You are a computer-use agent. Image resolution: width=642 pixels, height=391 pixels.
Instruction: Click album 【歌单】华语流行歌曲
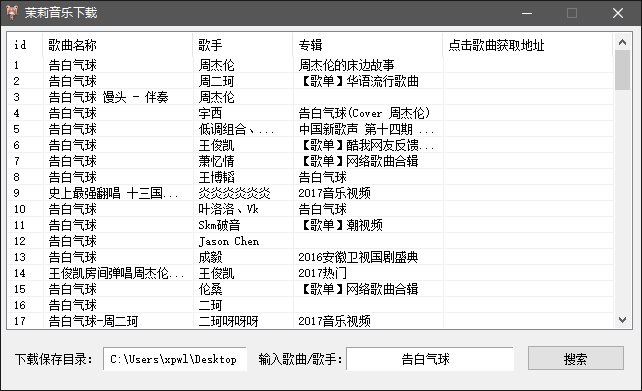coord(359,81)
